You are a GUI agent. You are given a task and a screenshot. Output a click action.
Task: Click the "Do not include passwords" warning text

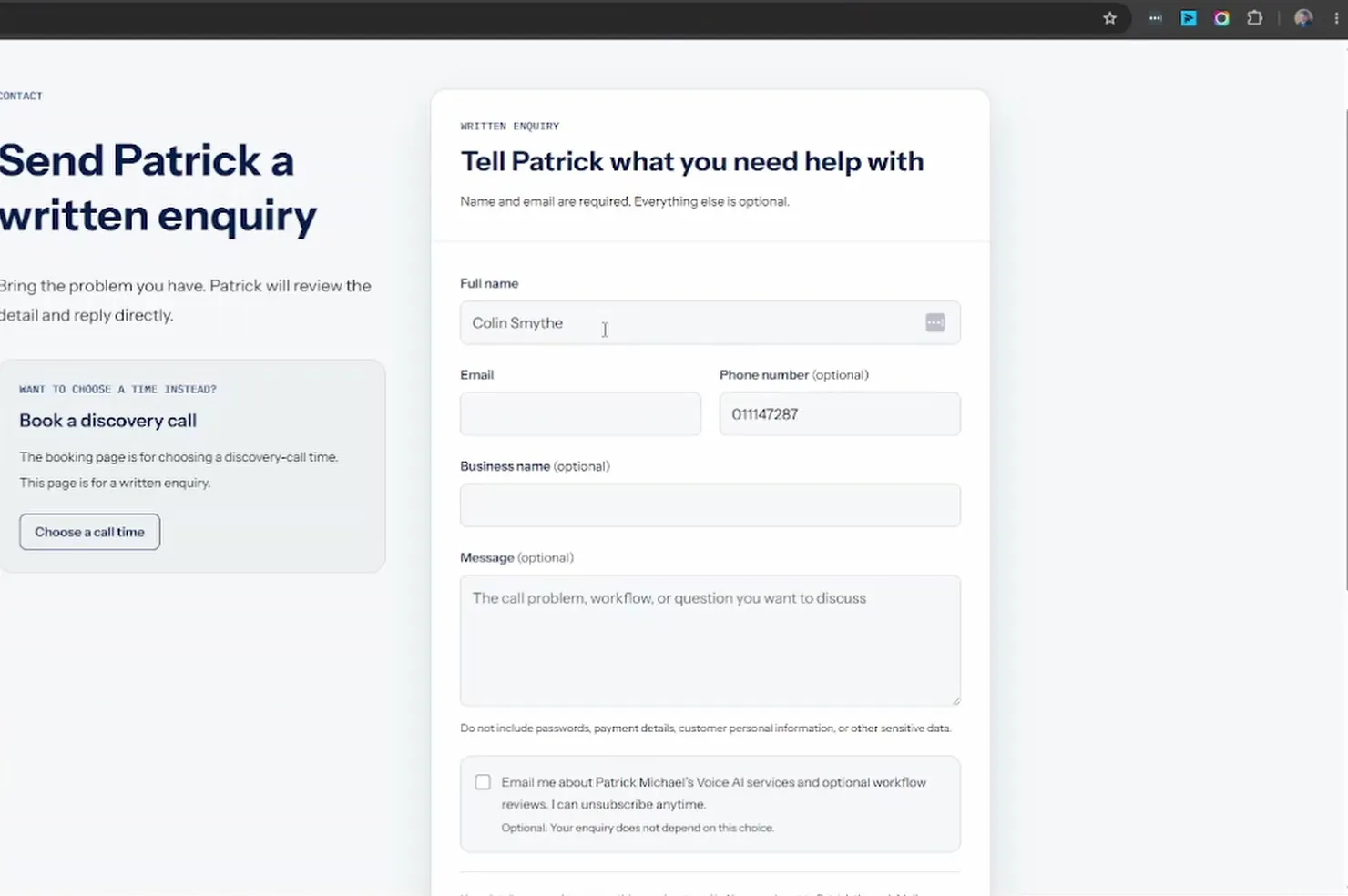[706, 728]
